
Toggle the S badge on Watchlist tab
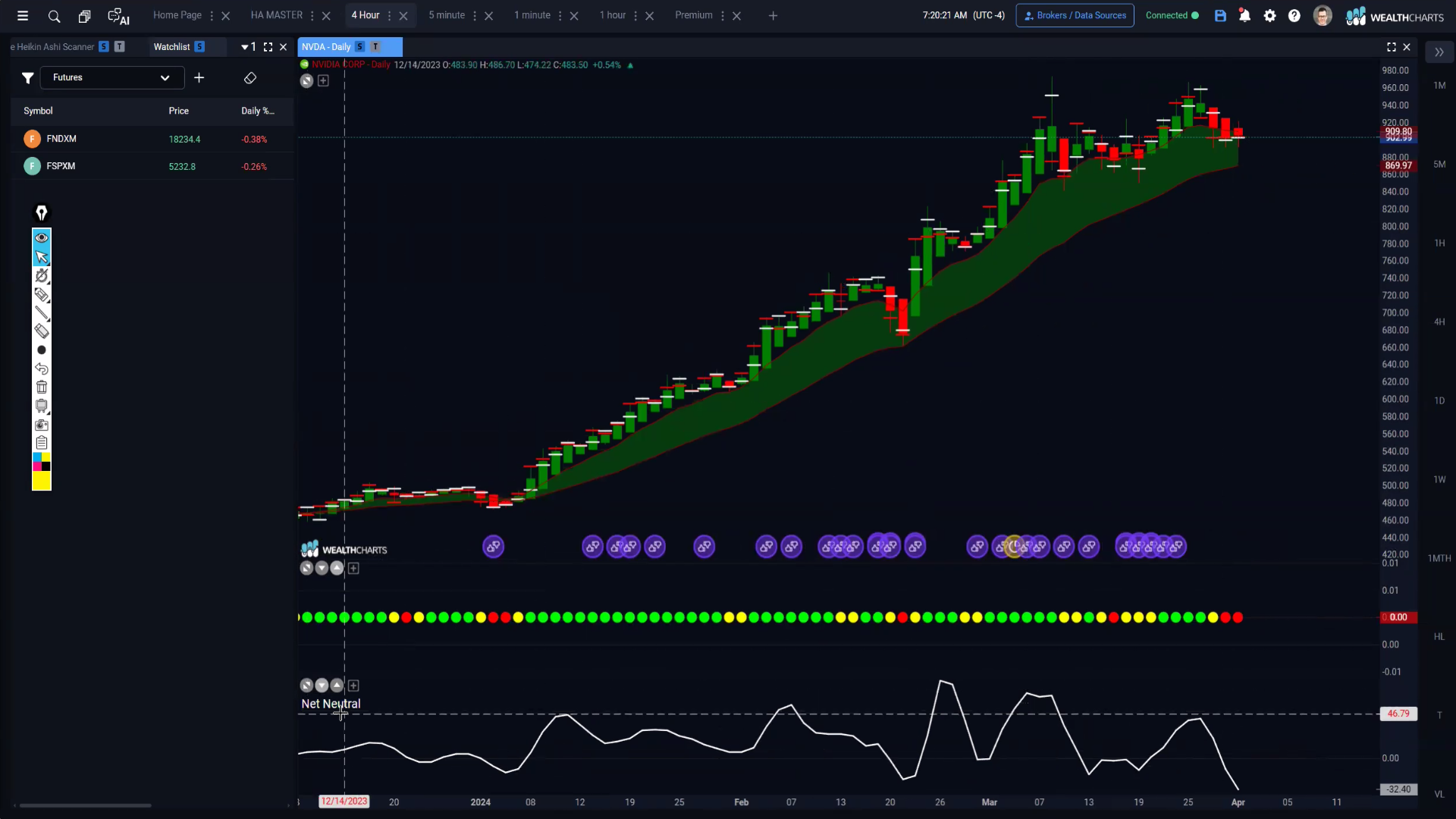point(199,47)
